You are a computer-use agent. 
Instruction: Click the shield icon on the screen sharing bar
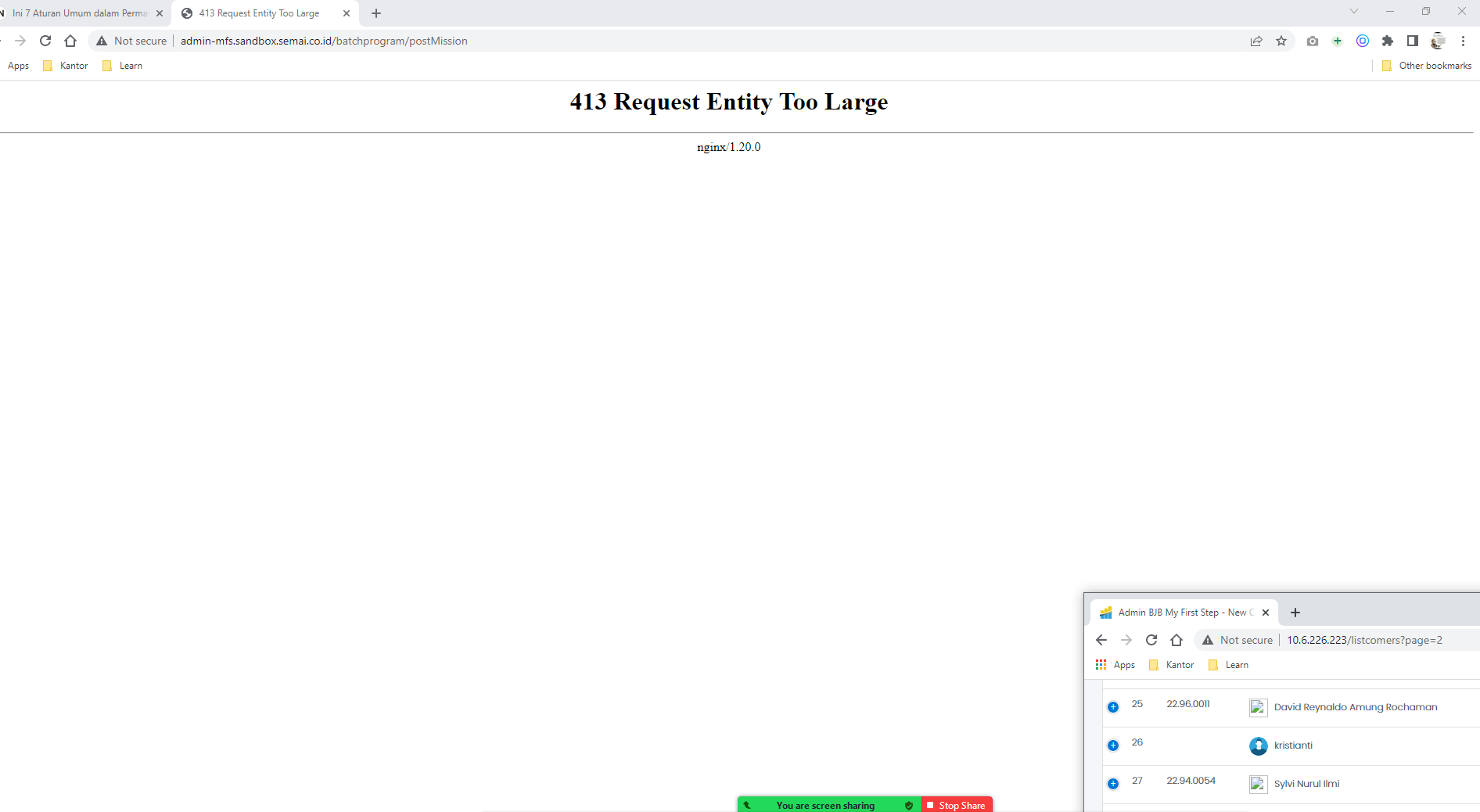click(909, 805)
